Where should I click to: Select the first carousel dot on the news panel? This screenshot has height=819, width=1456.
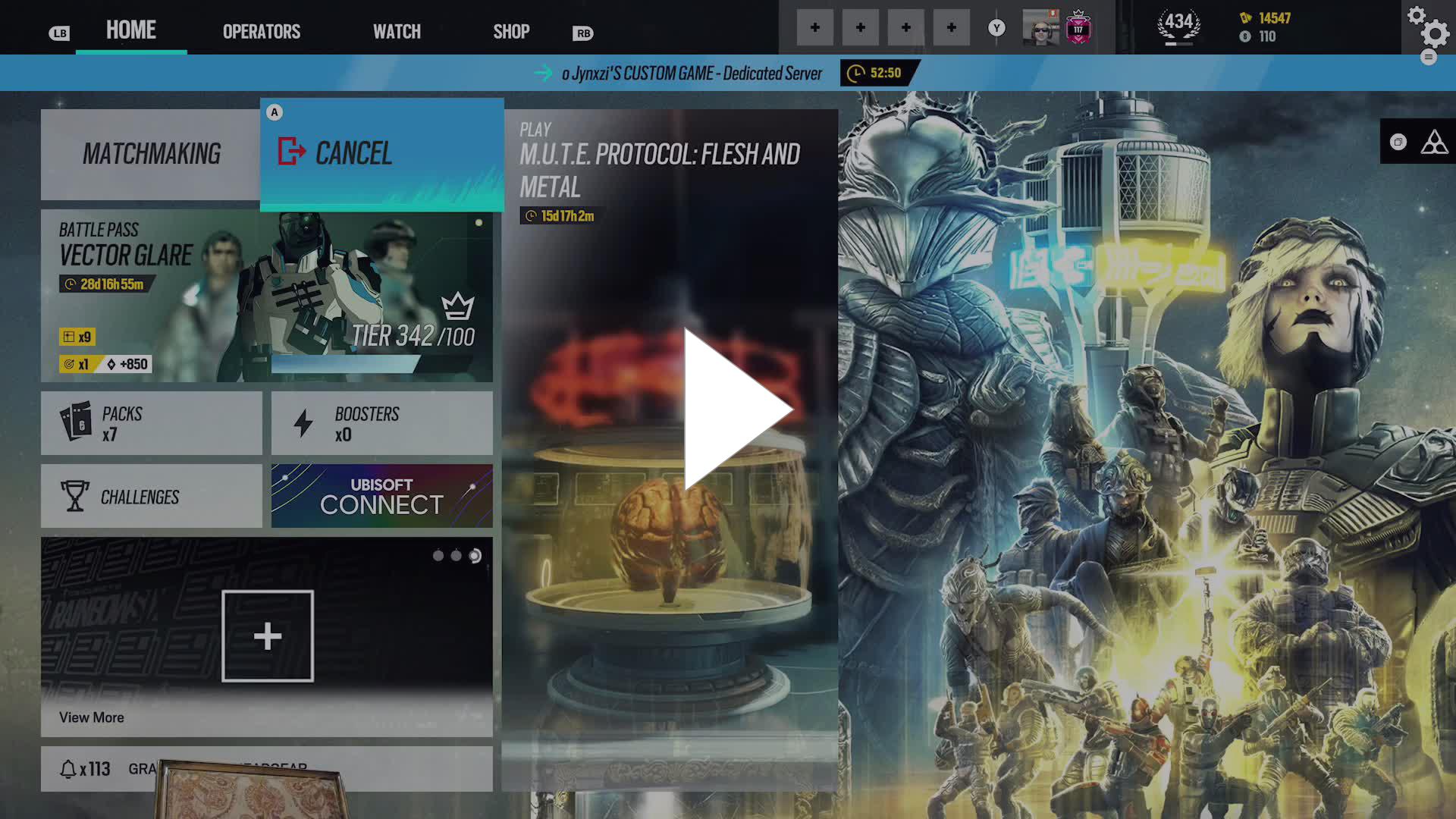point(438,555)
